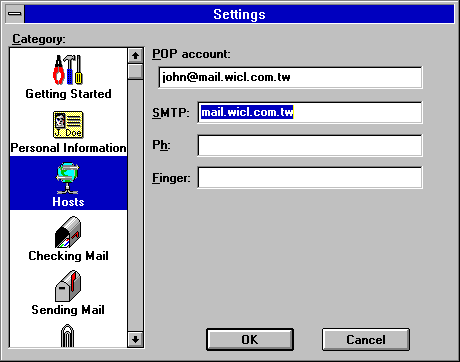Image resolution: width=460 pixels, height=362 pixels.
Task: Click the category scrollbar thumb
Action: click(135, 71)
